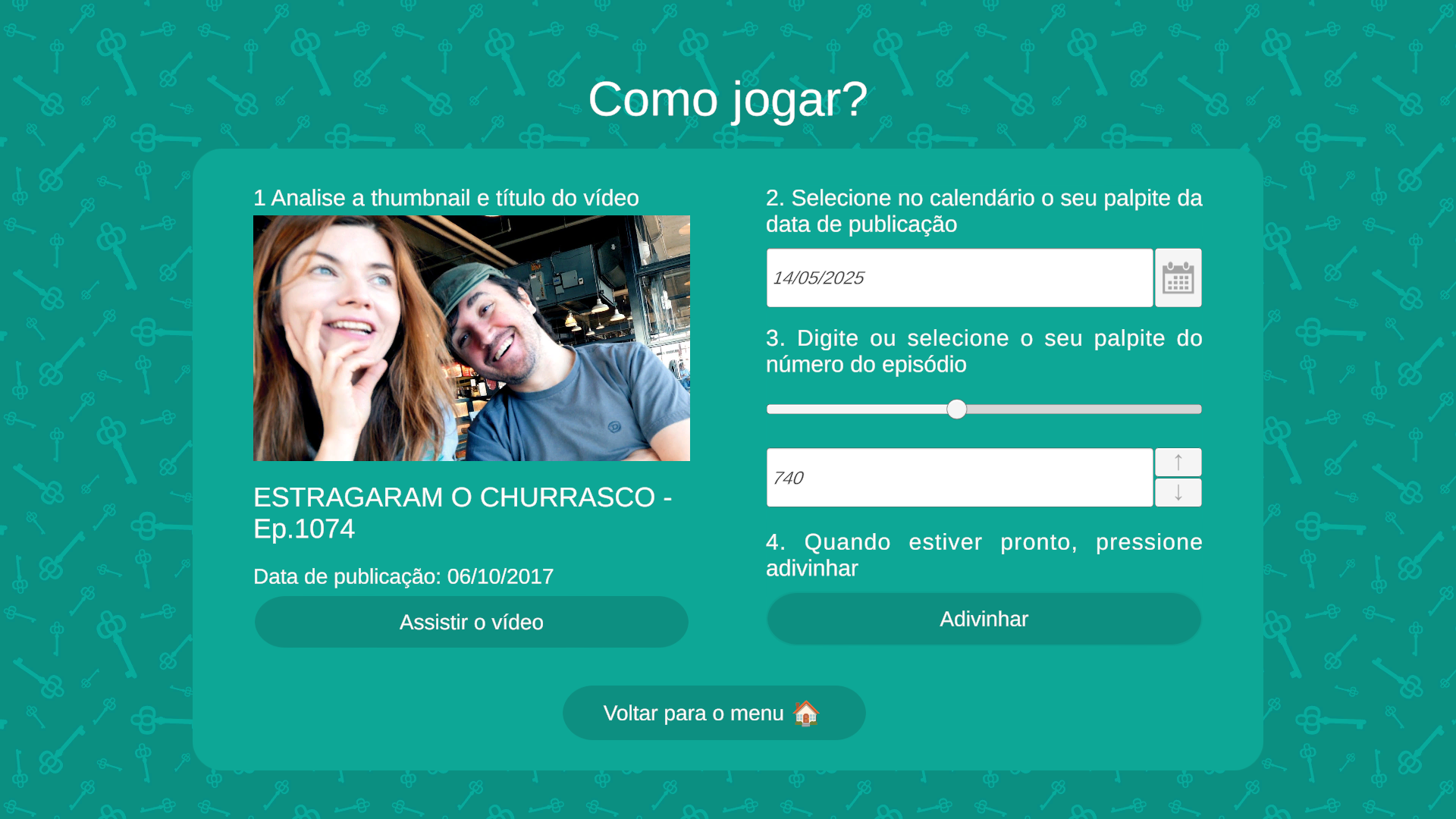Viewport: 1456px width, 819px height.
Task: Click the Como jogar? heading
Action: click(x=727, y=99)
